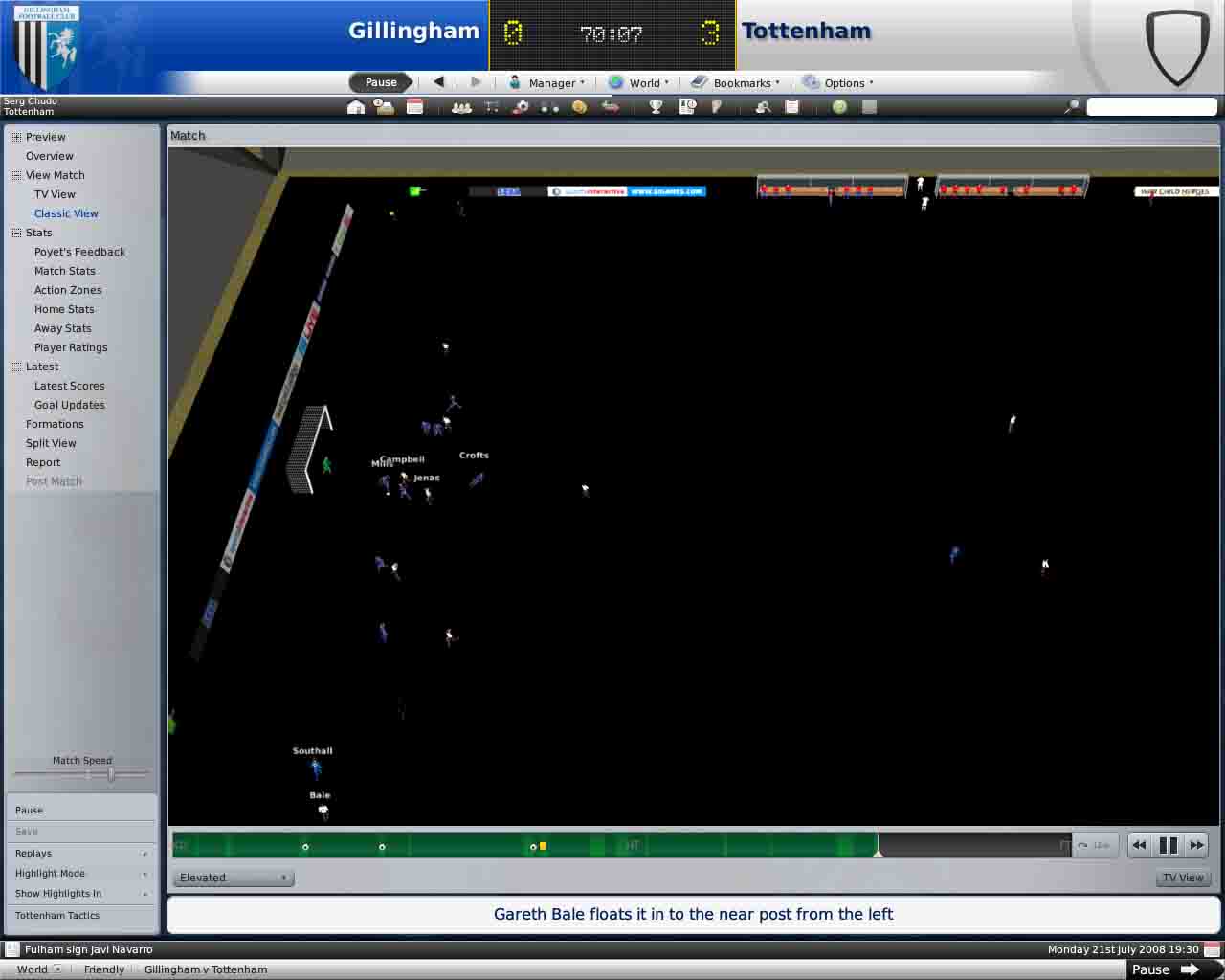The width and height of the screenshot is (1225, 980).
Task: Click the search input field at top right
Action: click(x=1151, y=107)
